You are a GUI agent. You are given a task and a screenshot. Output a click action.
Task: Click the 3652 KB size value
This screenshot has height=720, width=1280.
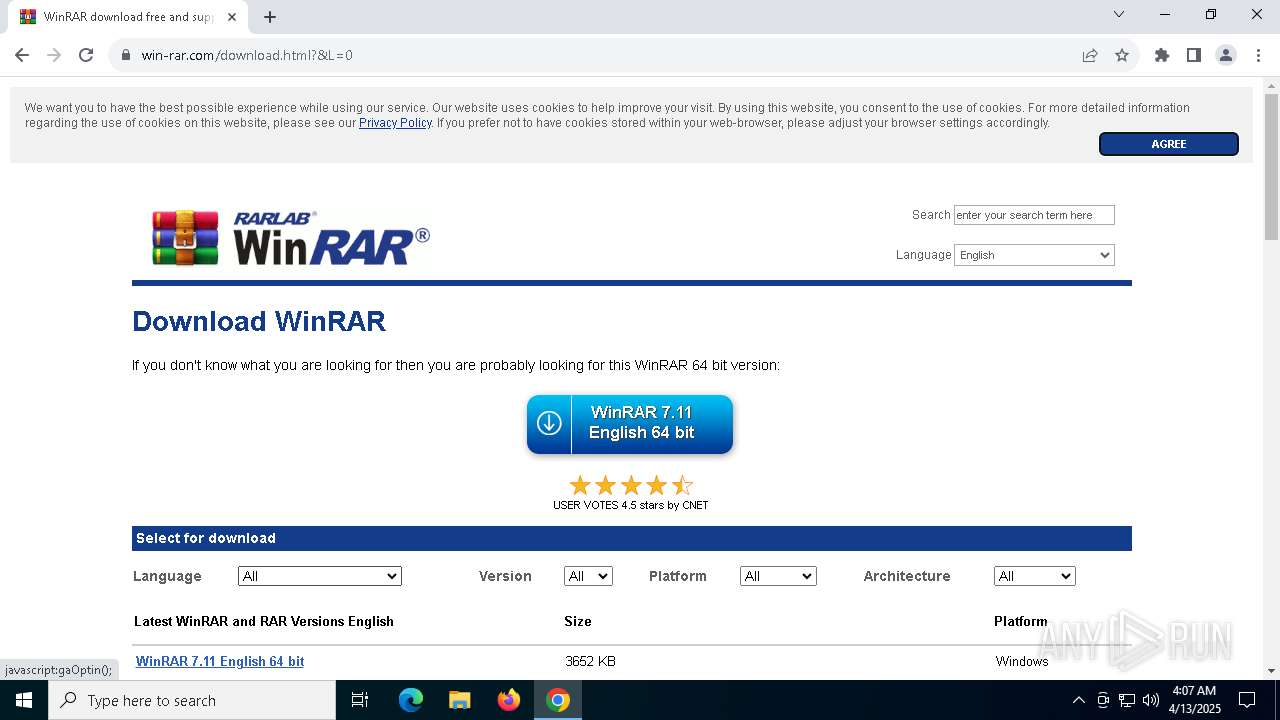pos(590,661)
